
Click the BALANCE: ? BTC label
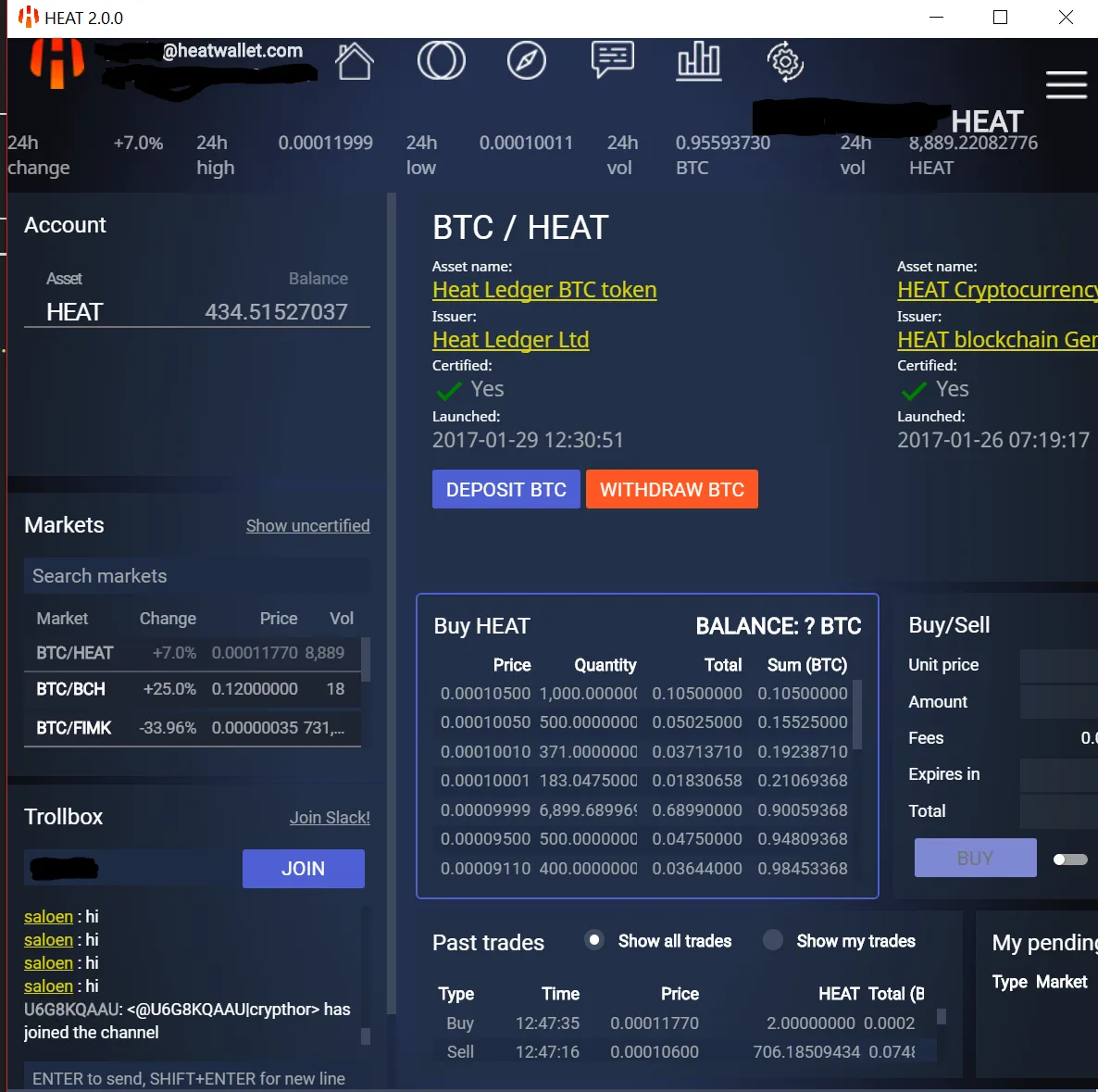click(778, 626)
